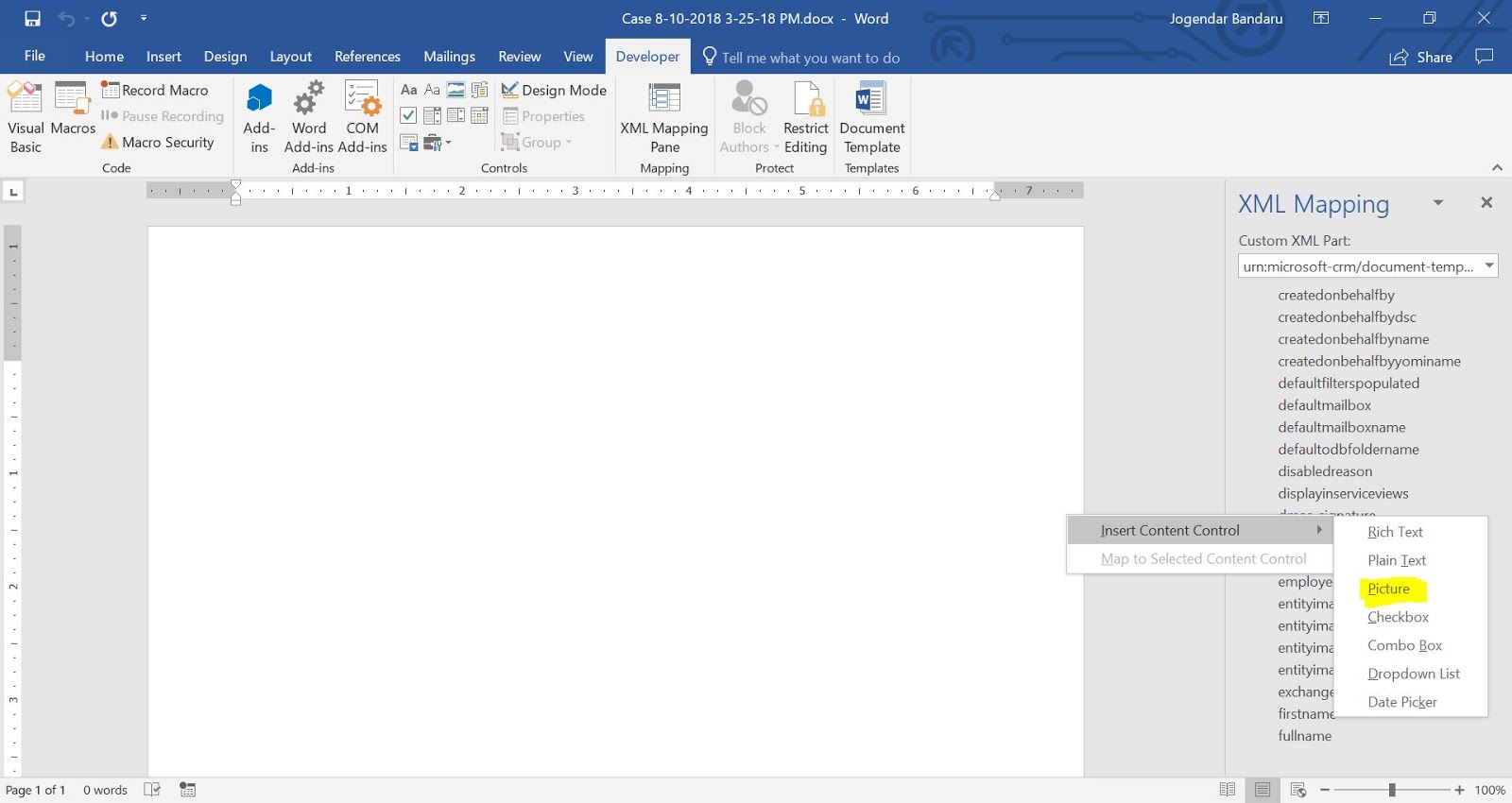Open the Add-ins store button
This screenshot has width=1512, height=803.
(x=259, y=117)
